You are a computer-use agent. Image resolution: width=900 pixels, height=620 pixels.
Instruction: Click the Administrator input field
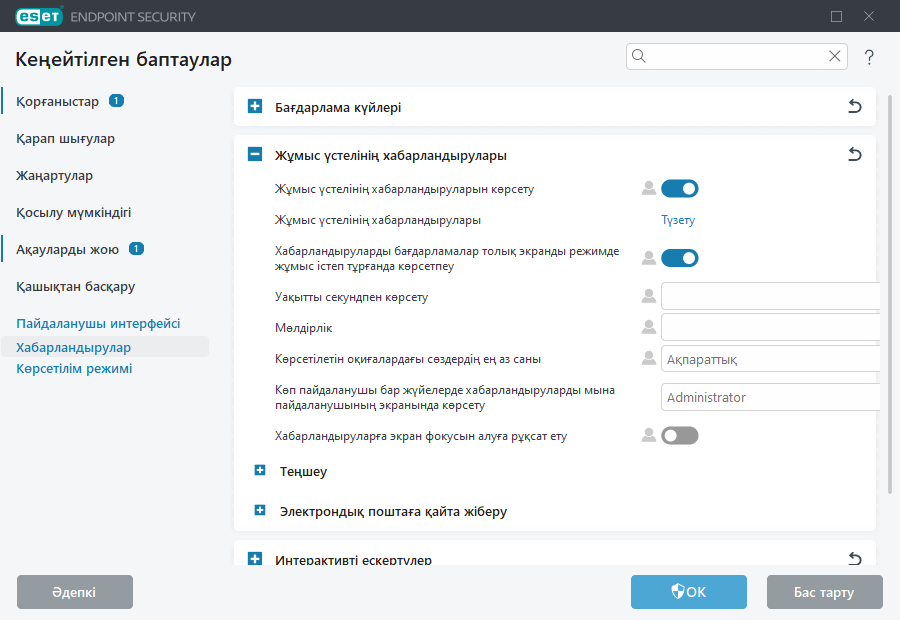pos(770,397)
